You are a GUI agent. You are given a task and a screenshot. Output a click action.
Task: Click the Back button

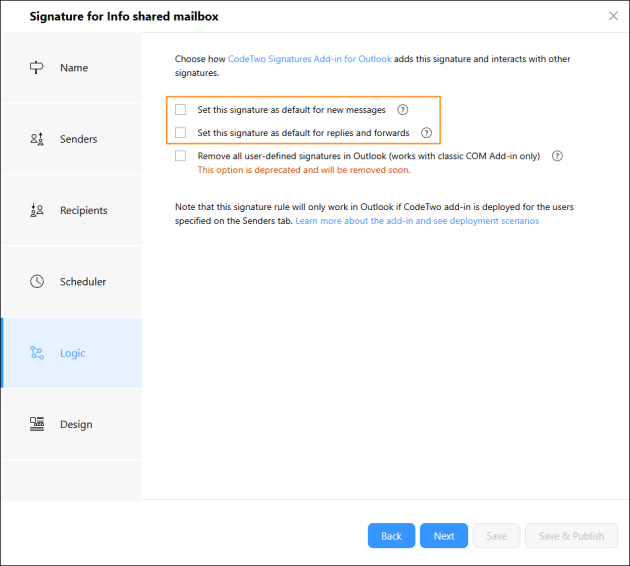pyautogui.click(x=391, y=535)
